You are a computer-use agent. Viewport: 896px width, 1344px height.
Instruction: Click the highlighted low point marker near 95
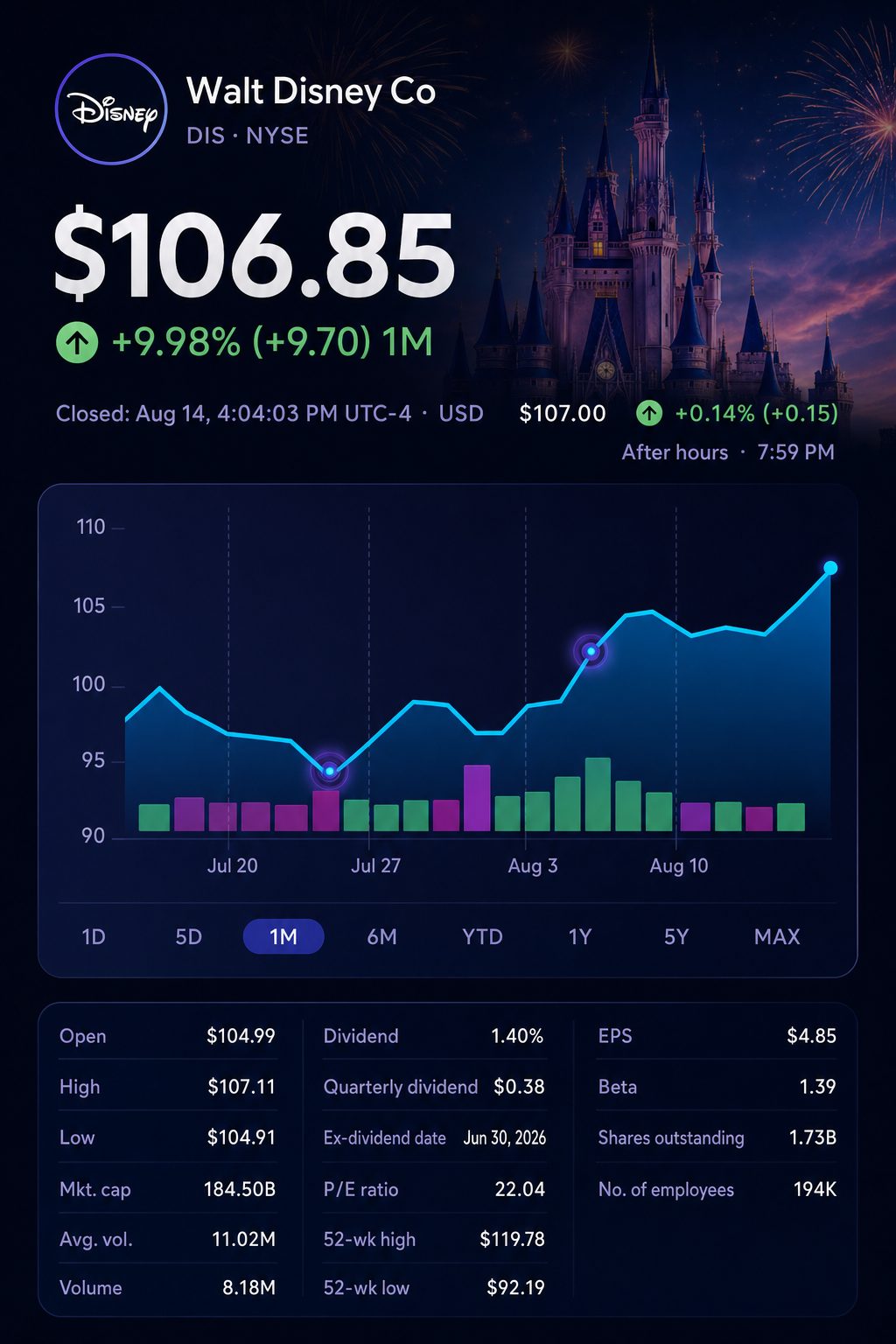pos(330,771)
